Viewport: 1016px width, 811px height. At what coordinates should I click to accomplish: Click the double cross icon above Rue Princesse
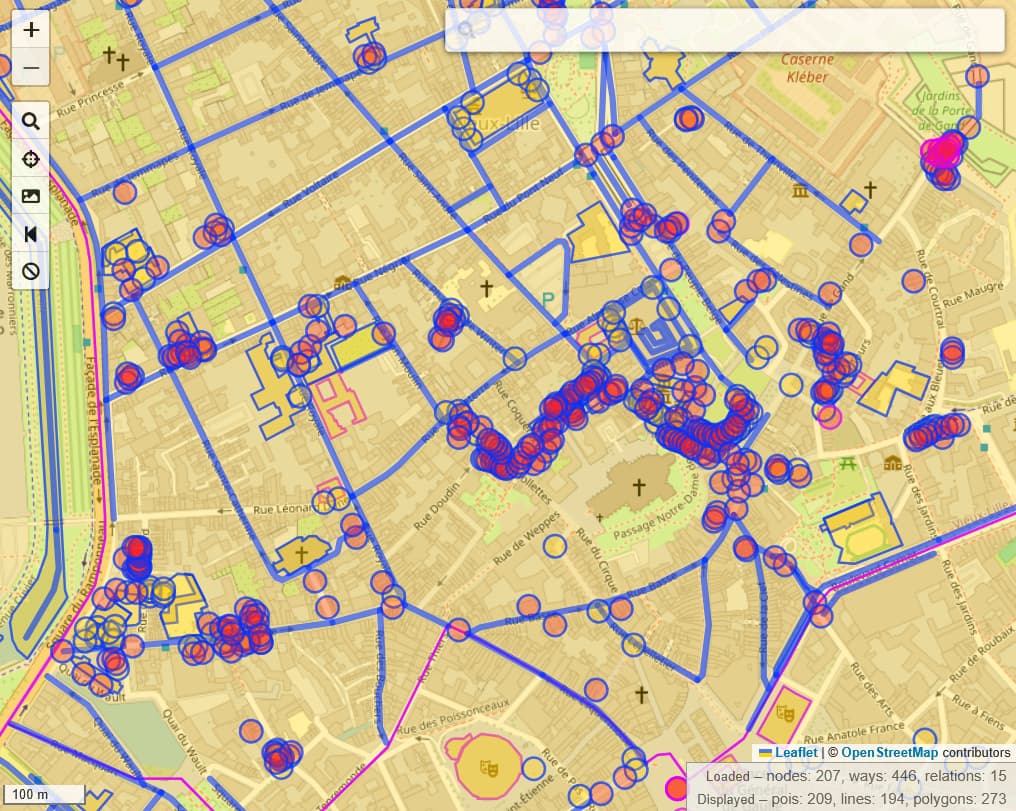tap(115, 58)
